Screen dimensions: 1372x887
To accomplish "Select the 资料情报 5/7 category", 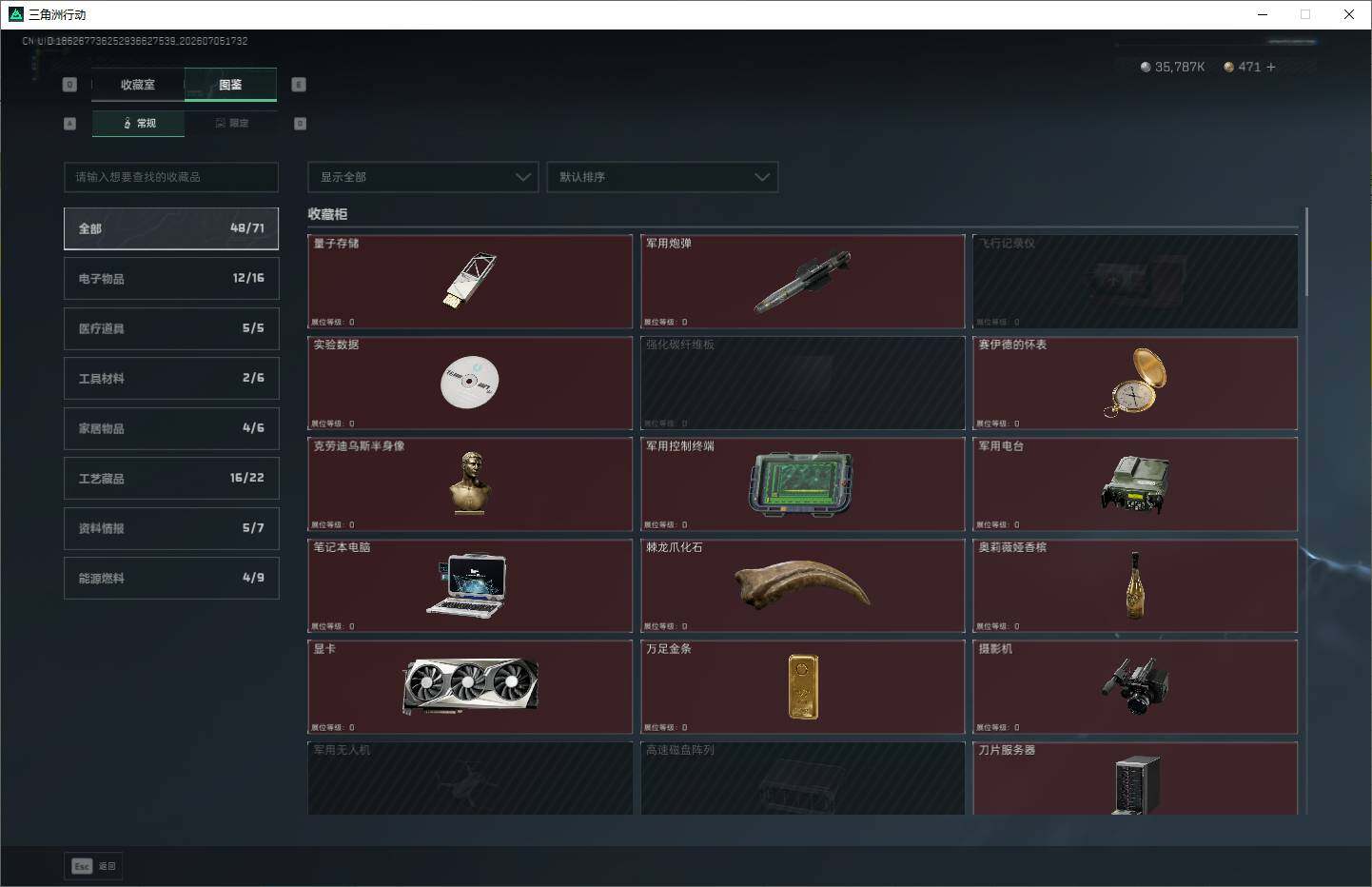I will [x=171, y=528].
